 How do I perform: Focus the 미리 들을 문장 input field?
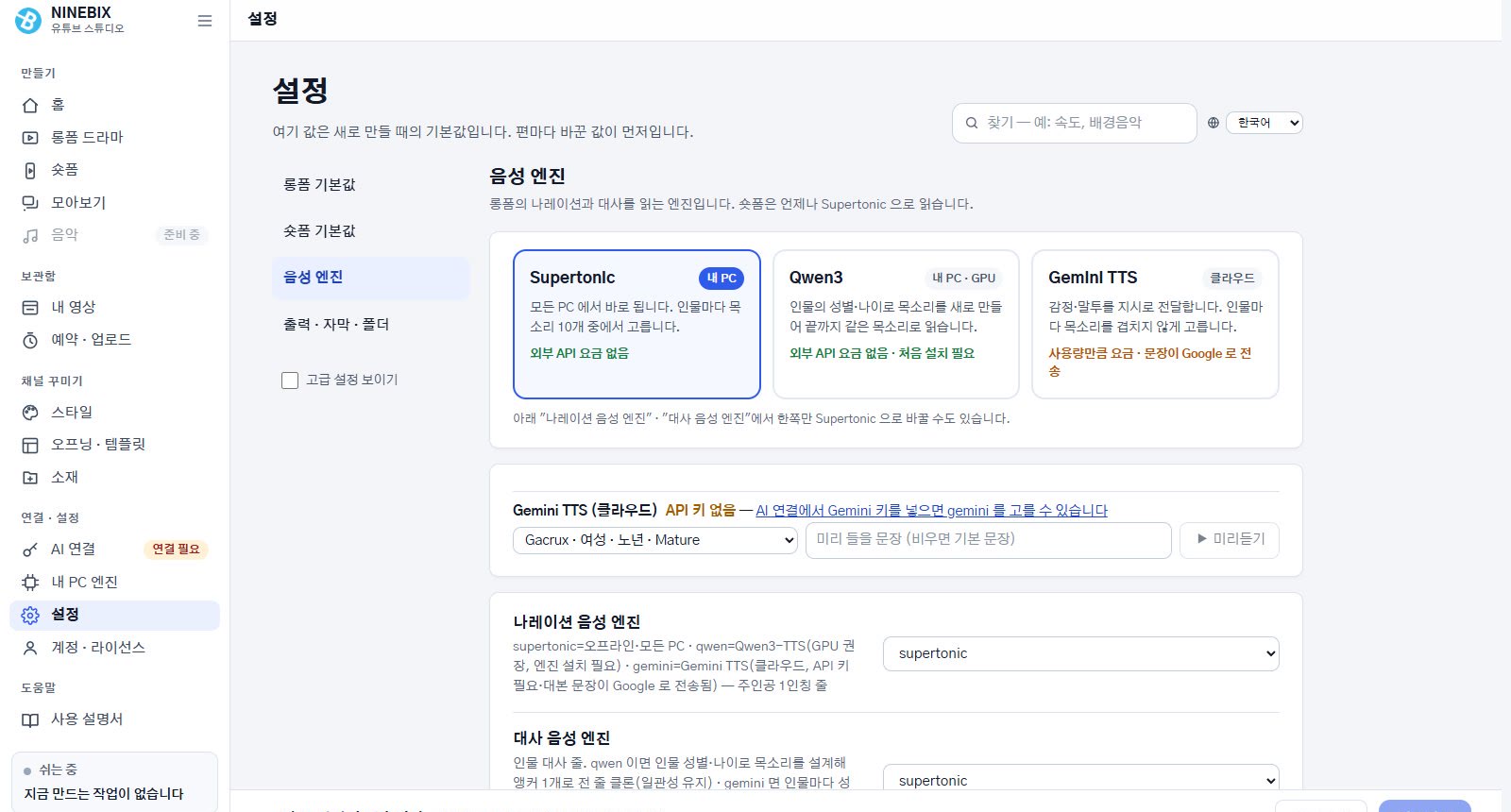(x=989, y=540)
